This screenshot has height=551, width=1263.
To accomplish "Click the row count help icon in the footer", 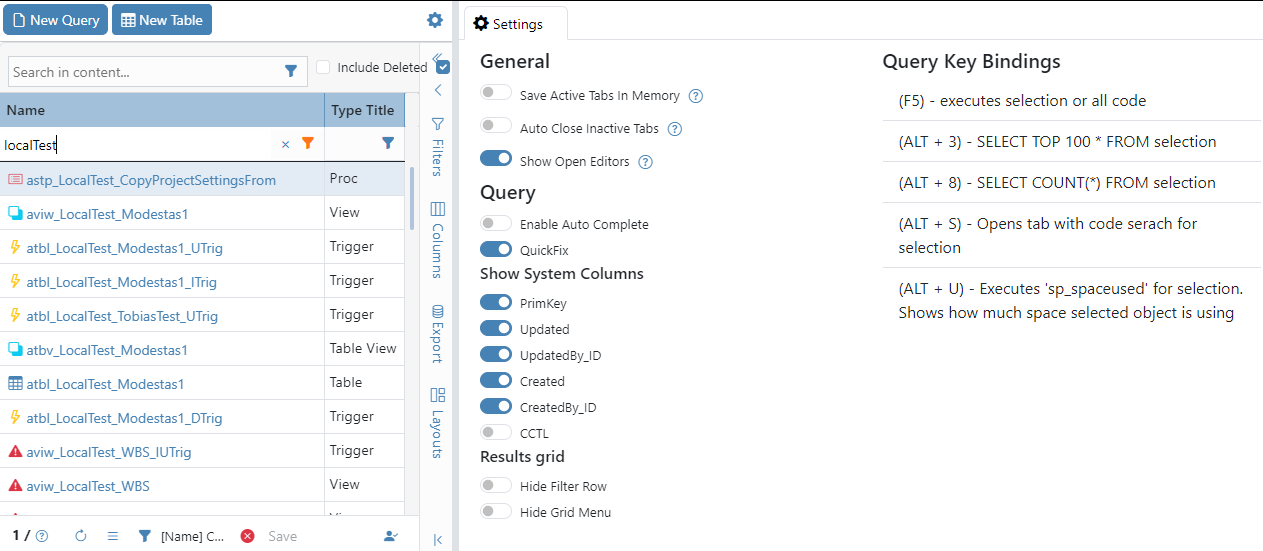I will click(x=42, y=536).
